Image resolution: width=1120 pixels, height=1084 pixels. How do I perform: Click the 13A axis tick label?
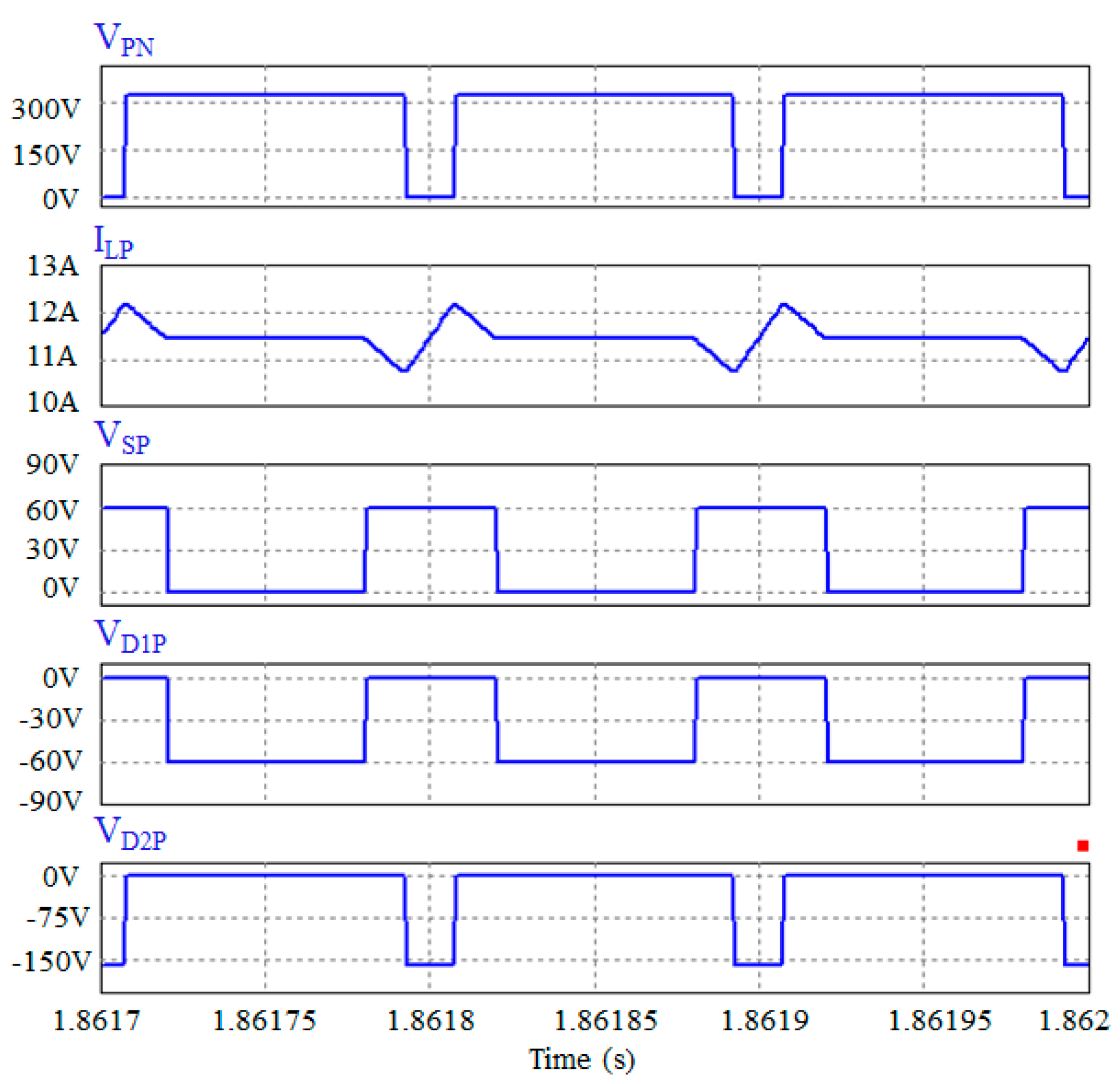click(53, 266)
